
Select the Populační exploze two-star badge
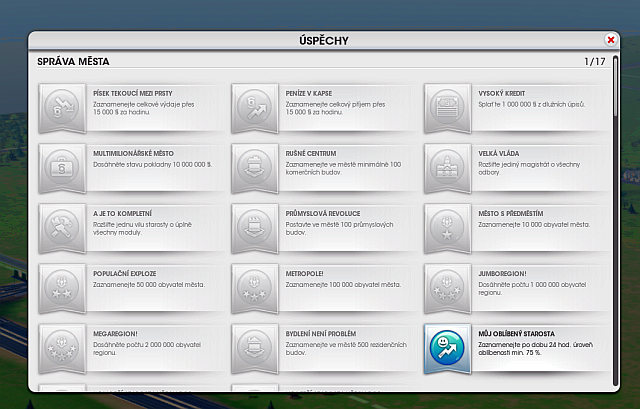click(62, 288)
